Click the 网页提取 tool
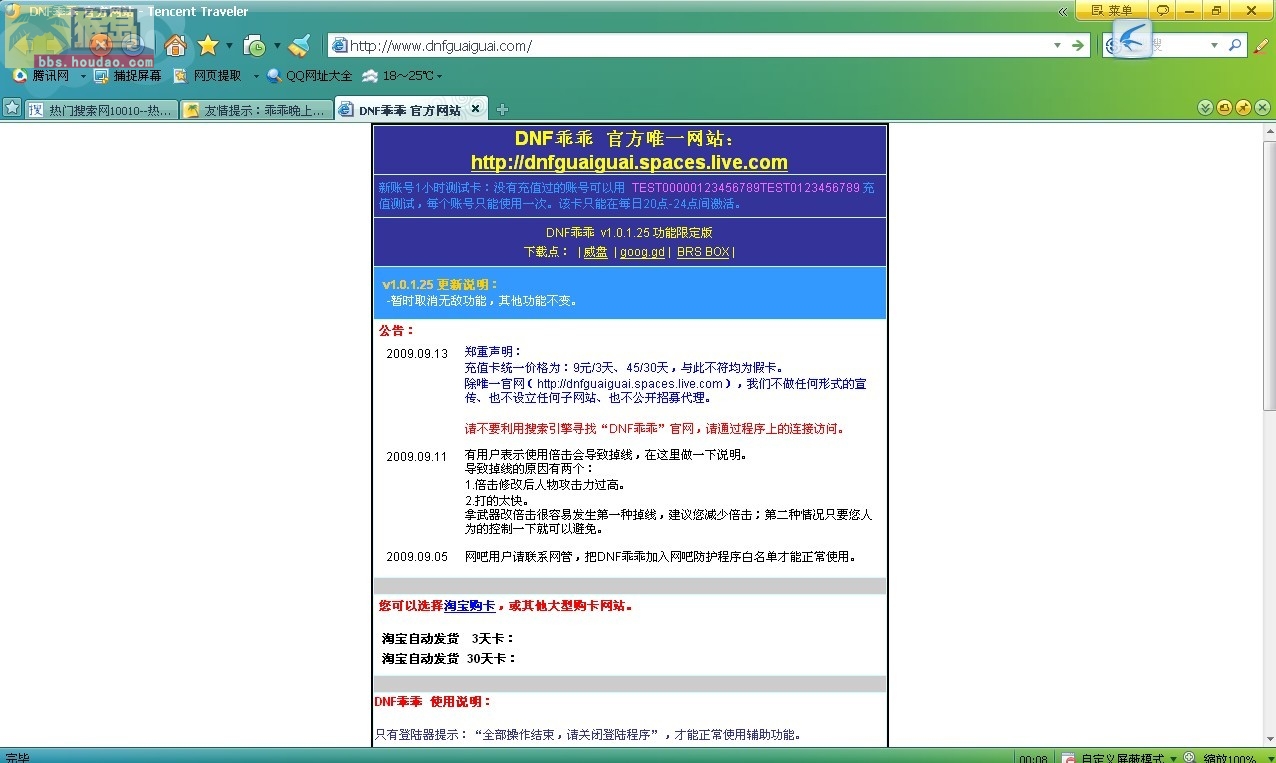 click(208, 75)
